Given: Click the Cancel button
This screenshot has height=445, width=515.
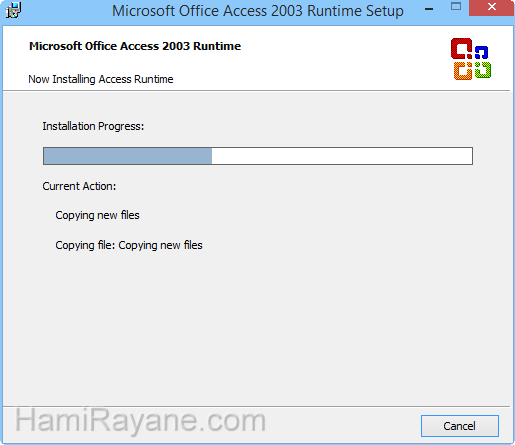Looking at the screenshot, I should tap(460, 426).
